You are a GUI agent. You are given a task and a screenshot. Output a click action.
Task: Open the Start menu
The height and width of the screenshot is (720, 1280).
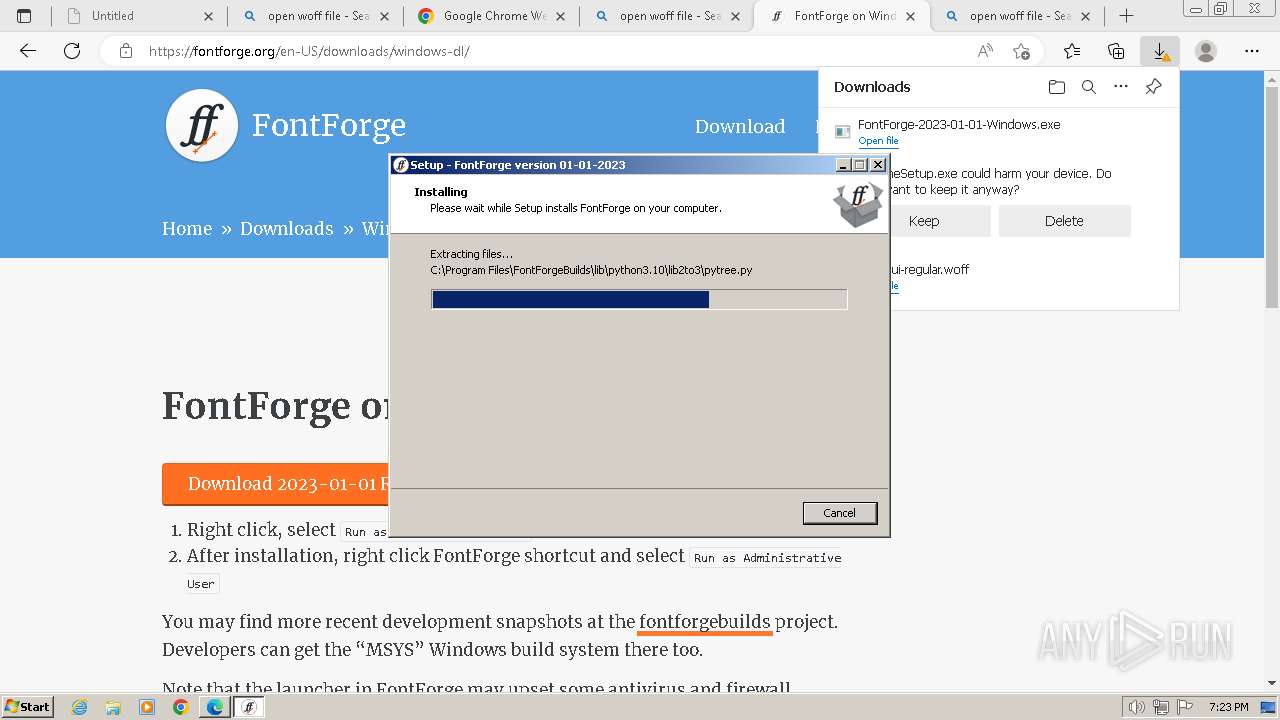(27, 707)
